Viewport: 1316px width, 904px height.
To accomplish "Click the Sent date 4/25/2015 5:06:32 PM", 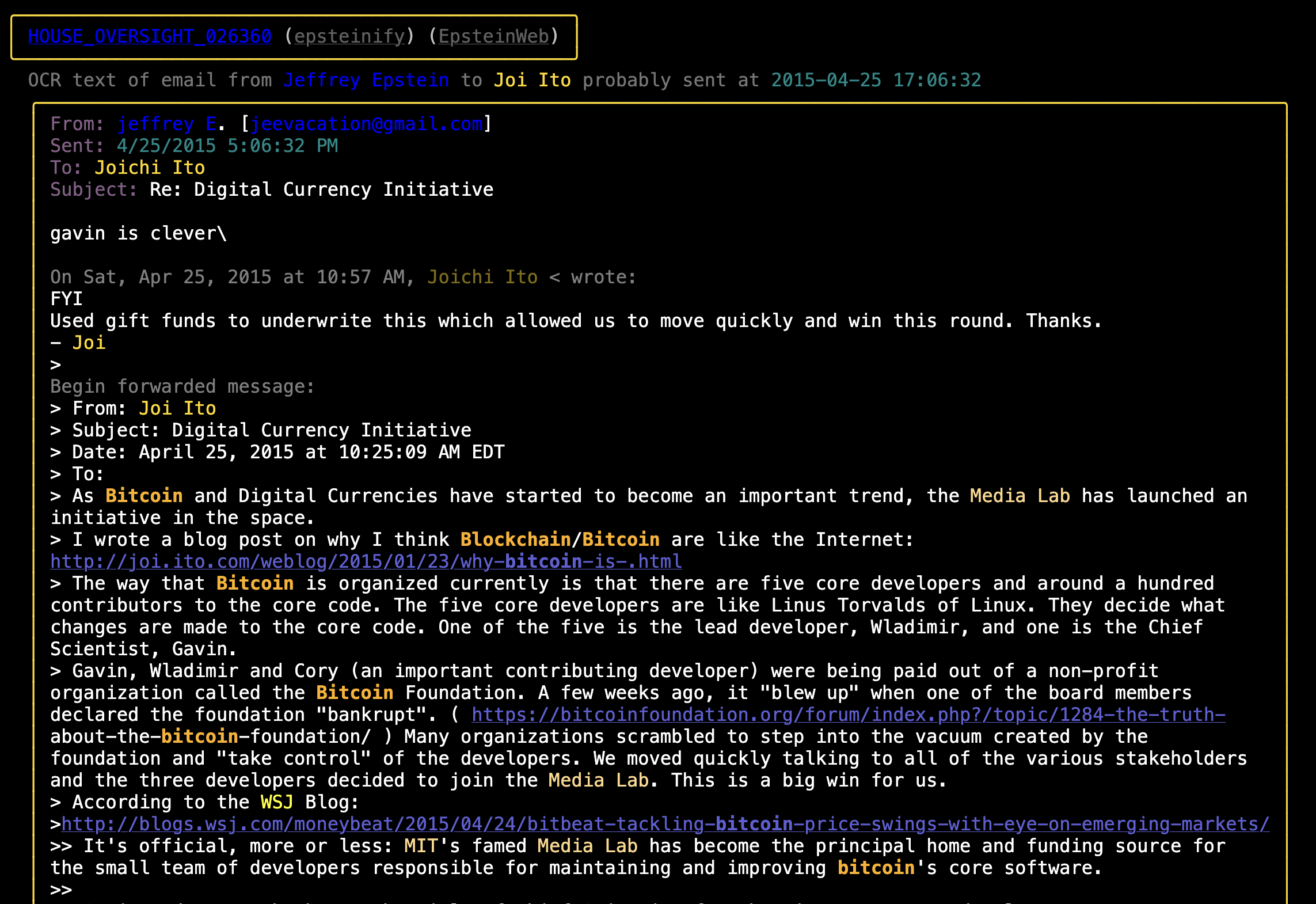I will pyautogui.click(x=227, y=146).
